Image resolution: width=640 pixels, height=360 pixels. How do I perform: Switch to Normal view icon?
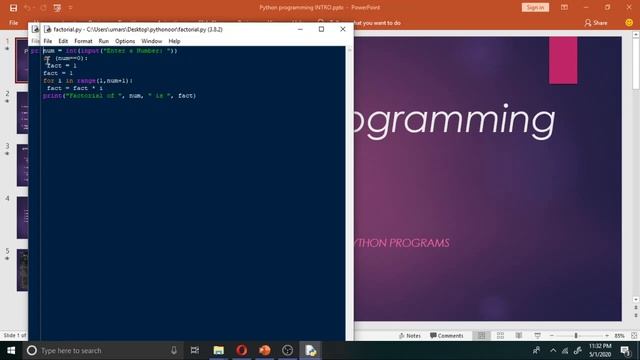point(482,336)
